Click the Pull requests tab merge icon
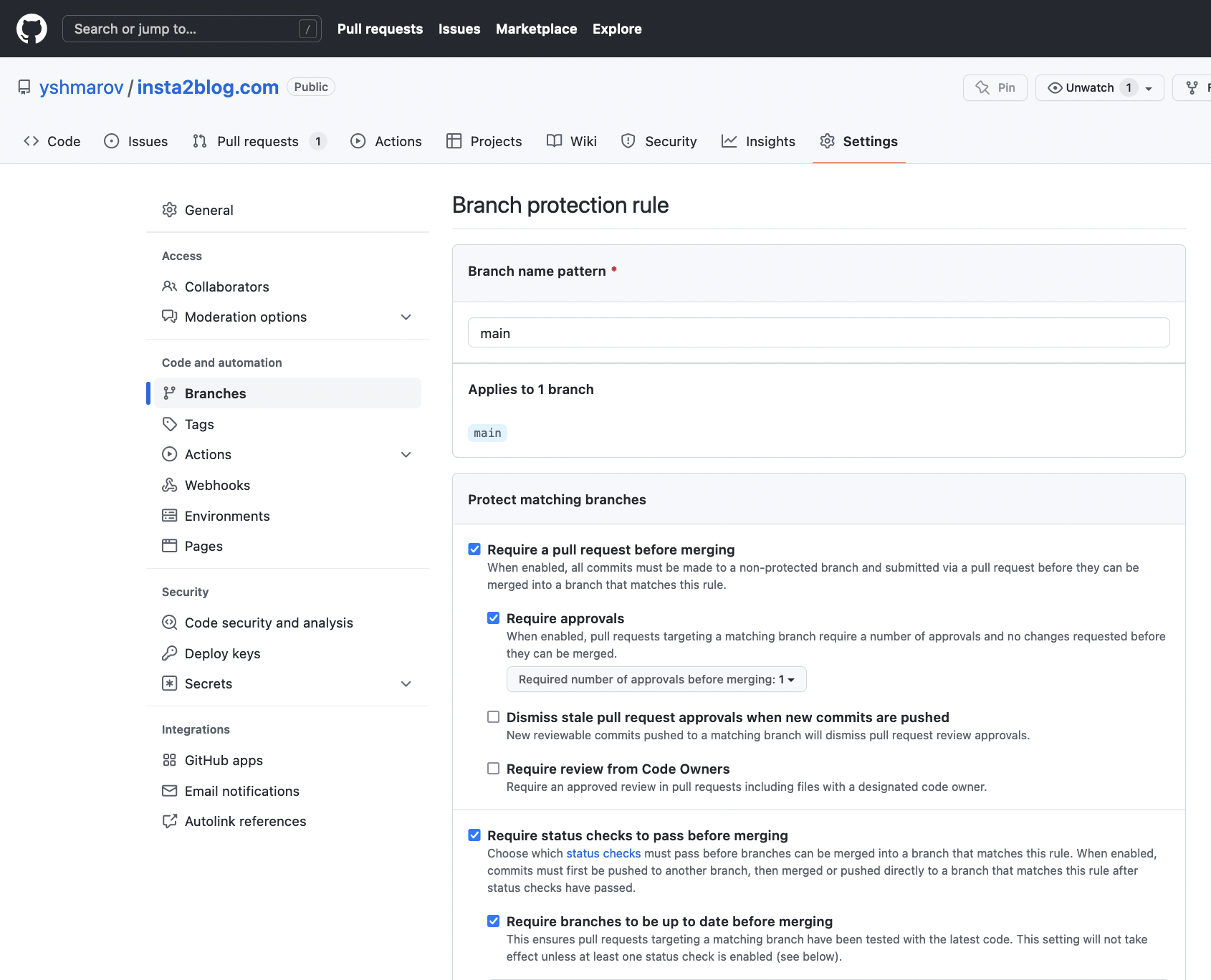This screenshot has width=1211, height=980. [200, 141]
